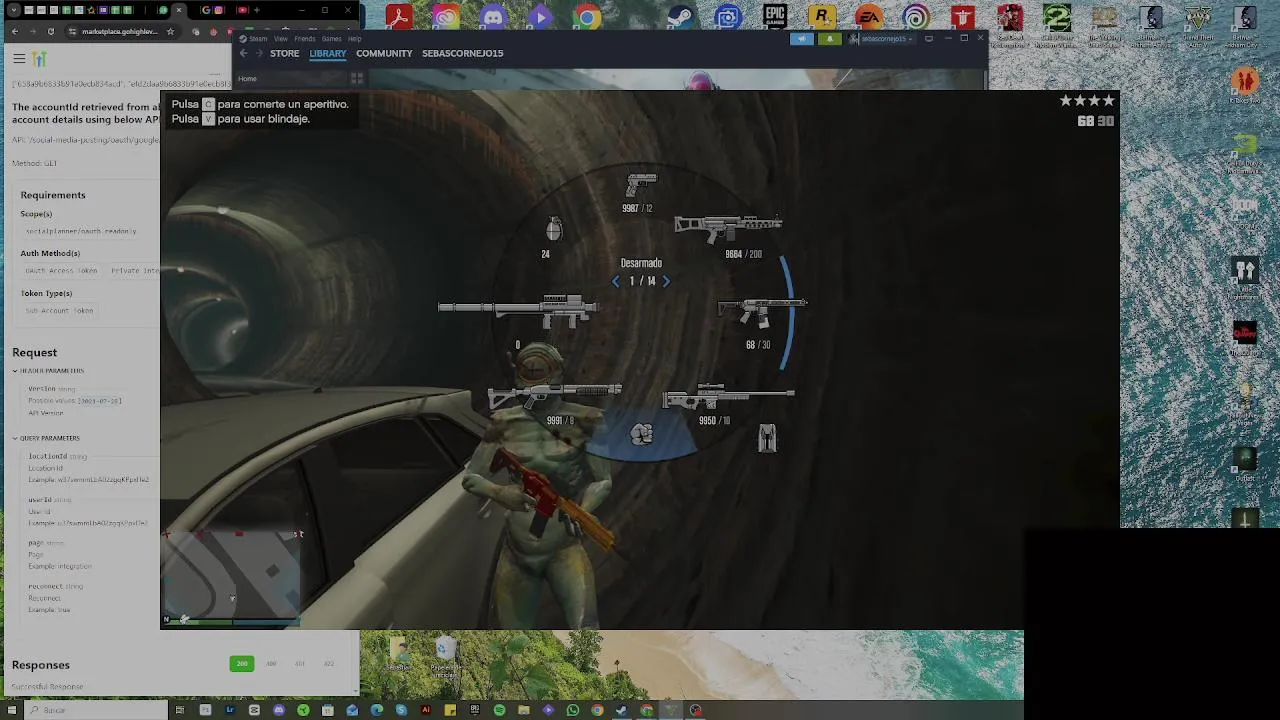Close the active Chrome tab
This screenshot has height=720, width=1280.
179,10
